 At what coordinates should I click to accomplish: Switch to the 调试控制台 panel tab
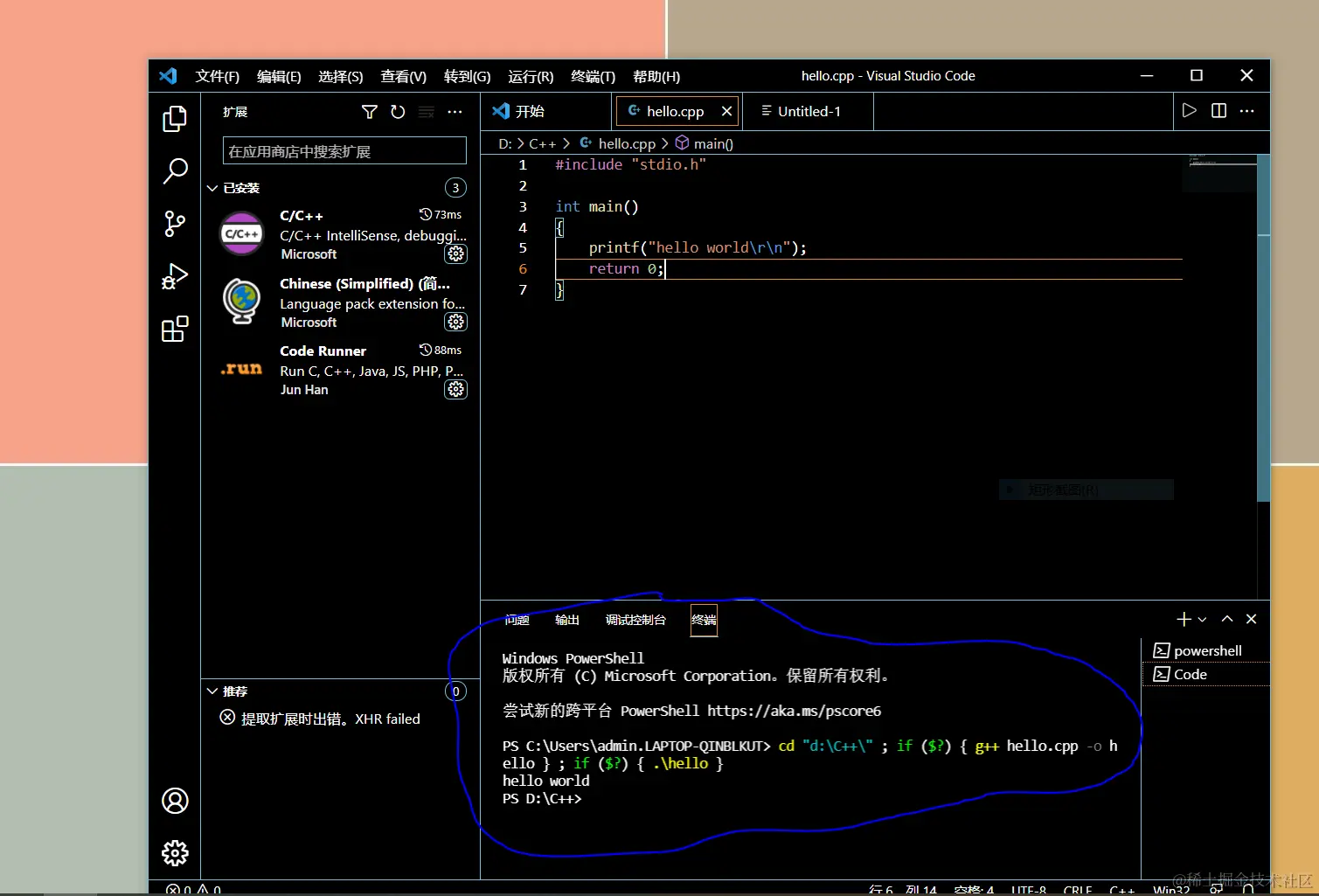pyautogui.click(x=635, y=620)
